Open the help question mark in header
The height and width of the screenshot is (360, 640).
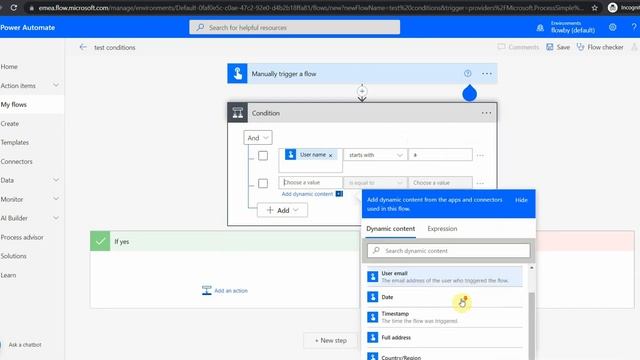[634, 27]
